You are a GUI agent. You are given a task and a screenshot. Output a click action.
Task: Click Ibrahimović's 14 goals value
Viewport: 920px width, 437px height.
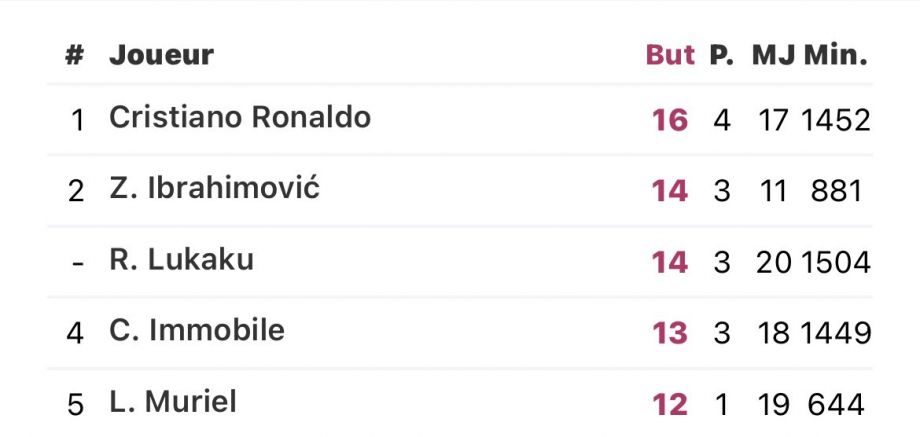click(669, 191)
